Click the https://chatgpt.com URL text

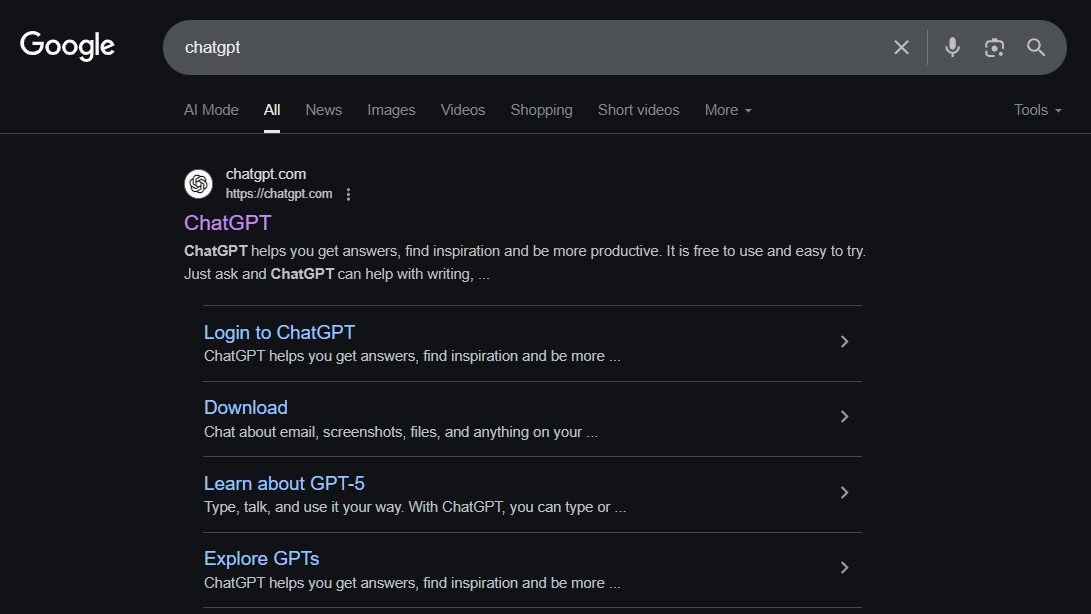279,194
